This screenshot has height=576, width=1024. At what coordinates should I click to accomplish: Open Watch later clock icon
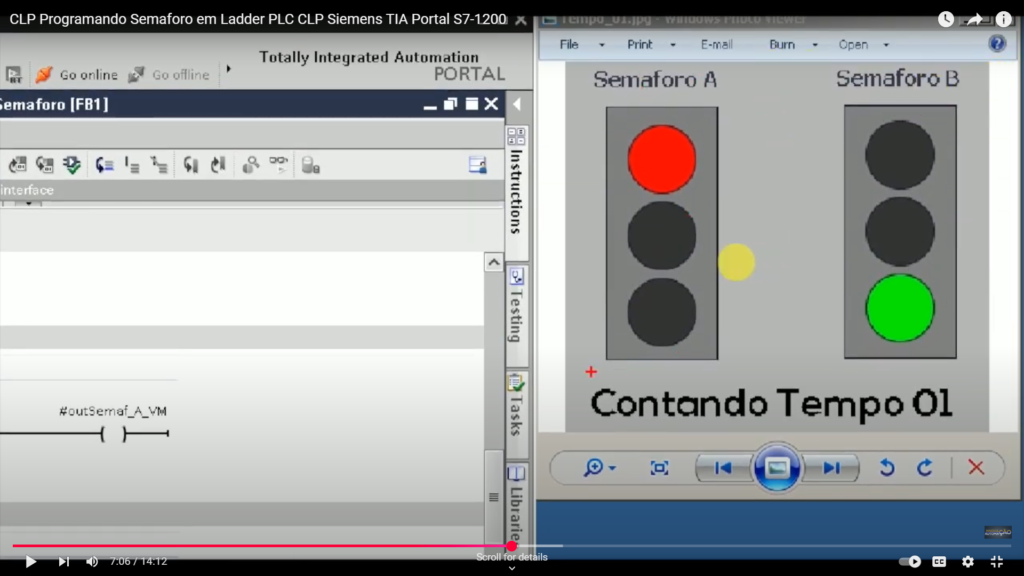pyautogui.click(x=946, y=19)
